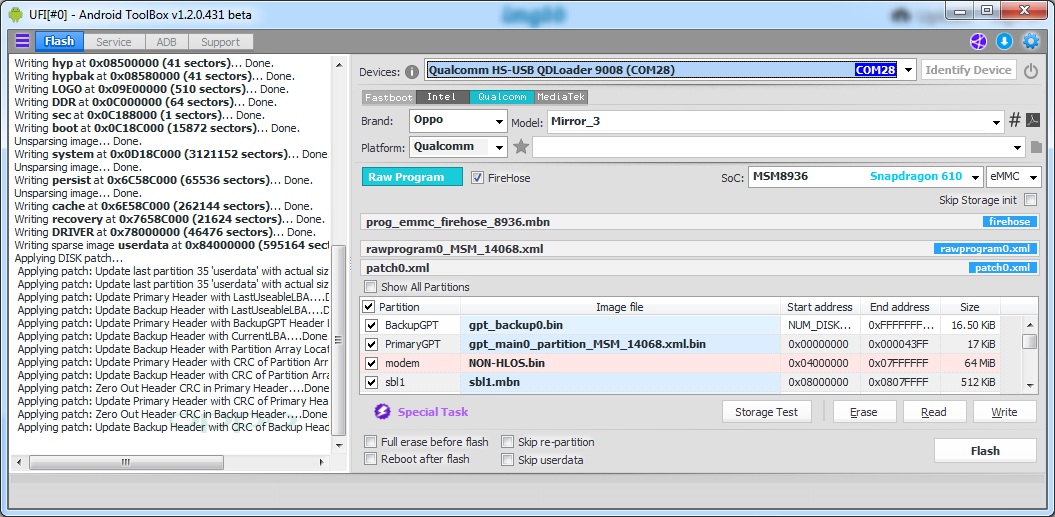
Task: Click the Flash button
Action: [x=985, y=450]
